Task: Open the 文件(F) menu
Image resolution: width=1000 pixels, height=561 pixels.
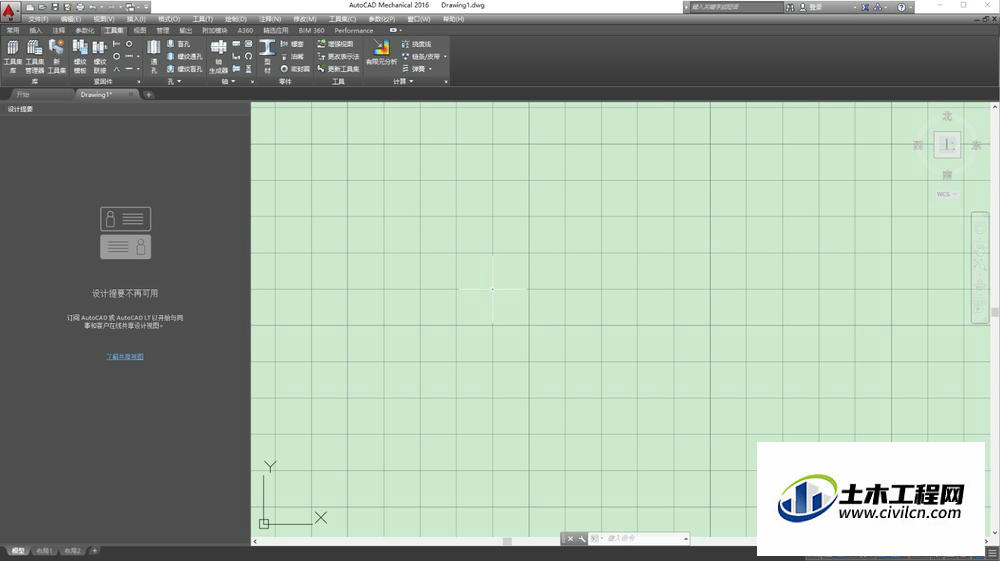Action: [x=38, y=19]
